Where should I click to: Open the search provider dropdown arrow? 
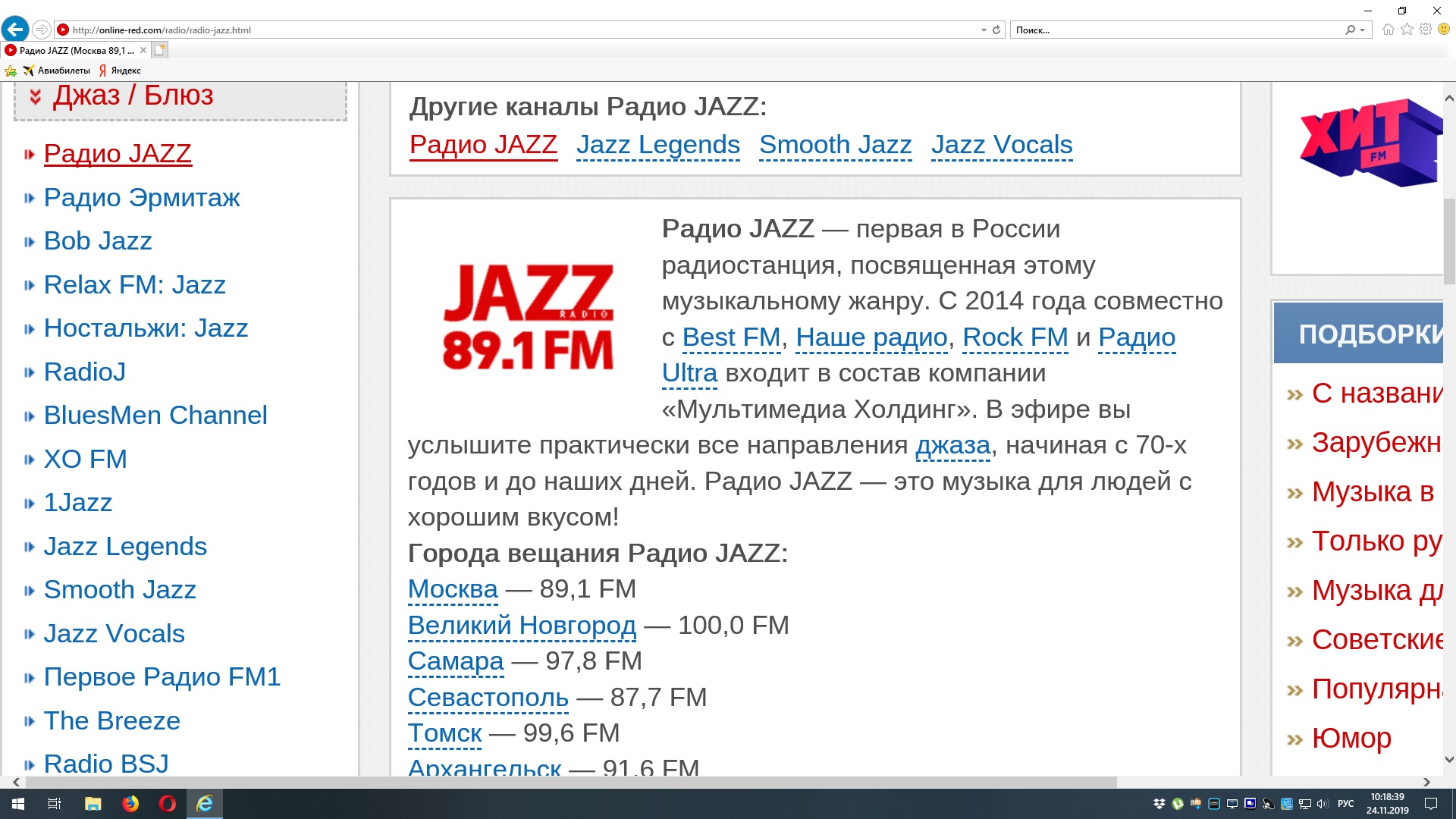pos(1363,30)
